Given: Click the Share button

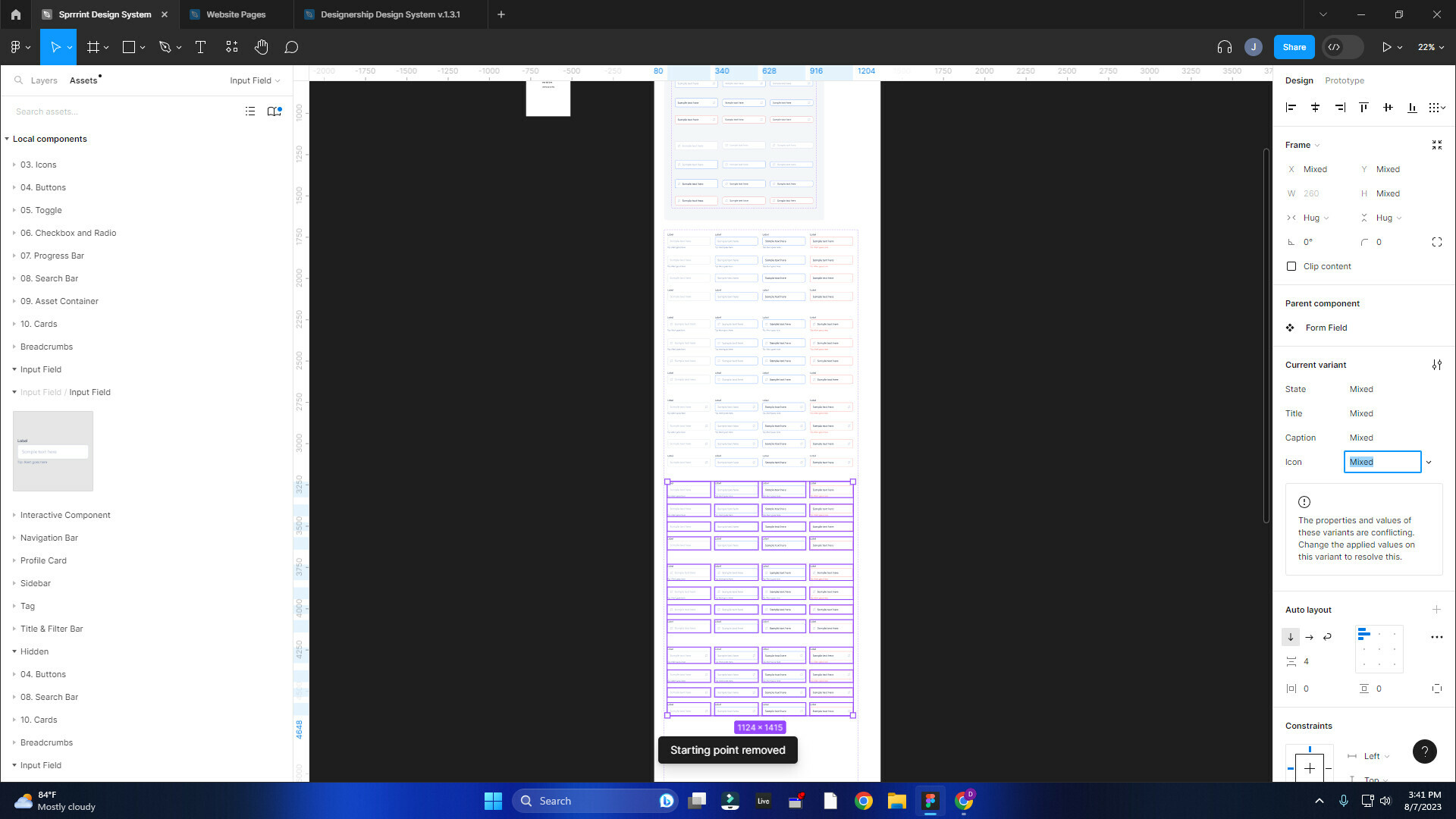Looking at the screenshot, I should (x=1294, y=47).
